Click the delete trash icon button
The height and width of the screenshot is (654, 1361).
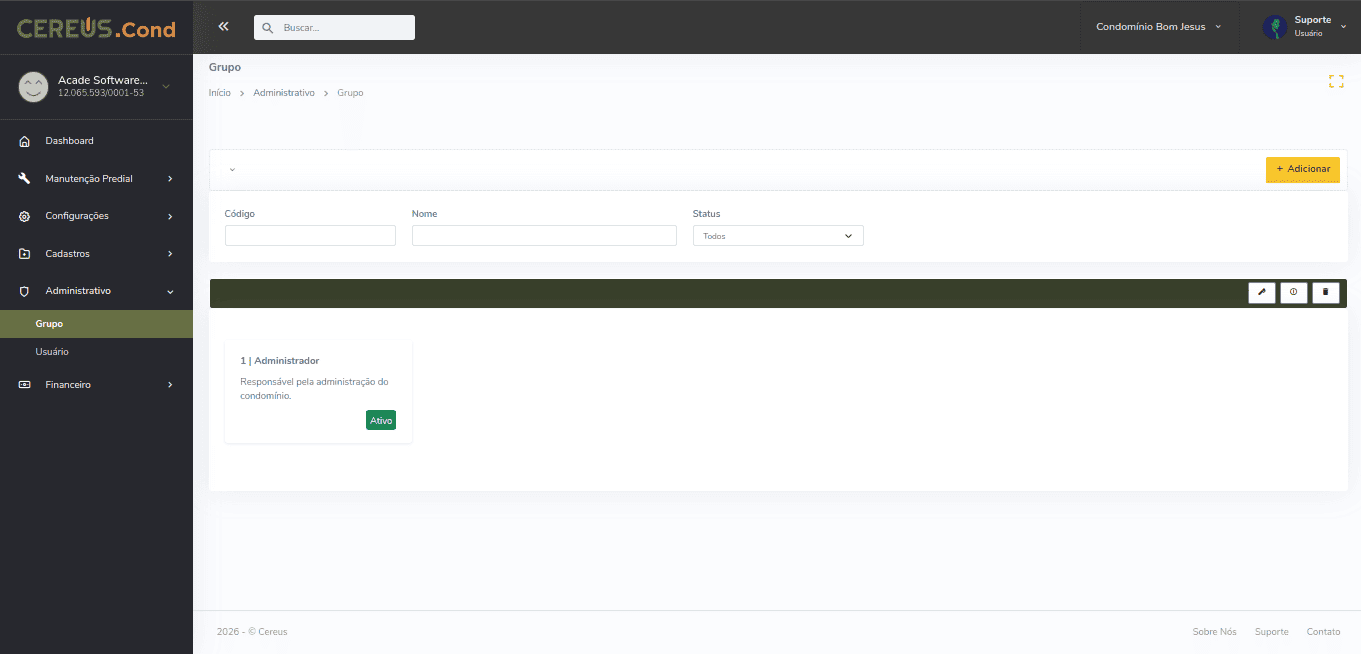[x=1325, y=293]
